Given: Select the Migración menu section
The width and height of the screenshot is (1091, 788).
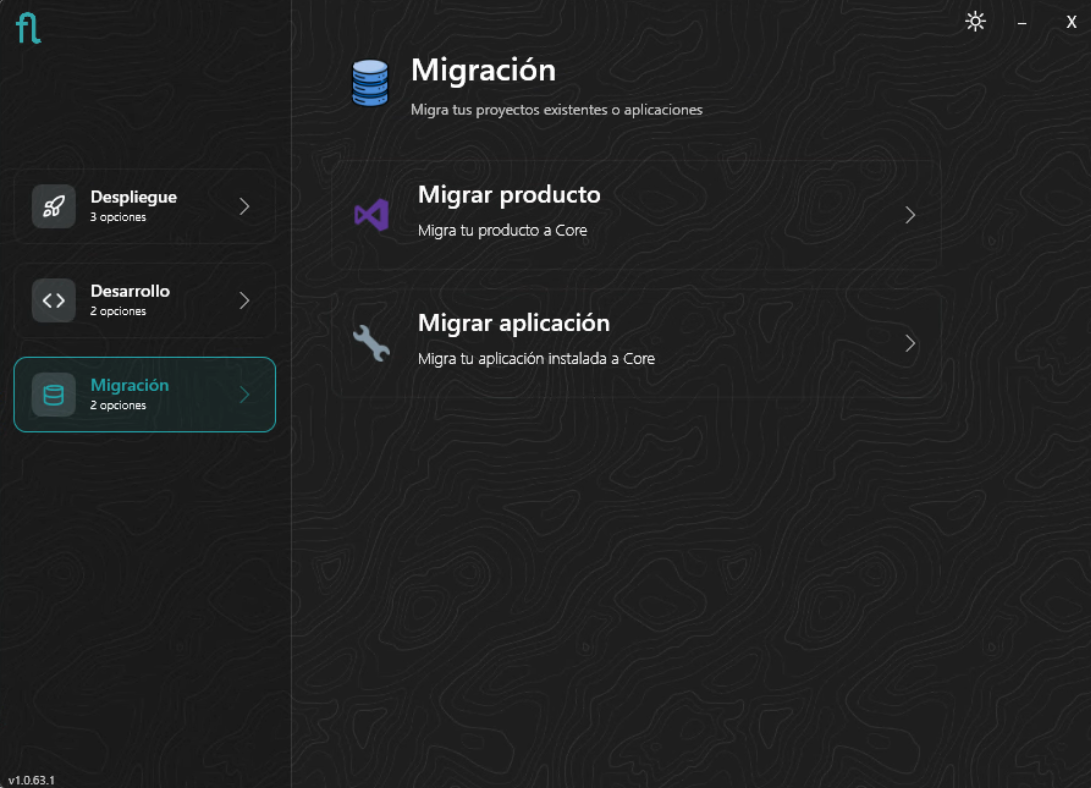Looking at the screenshot, I should (145, 394).
